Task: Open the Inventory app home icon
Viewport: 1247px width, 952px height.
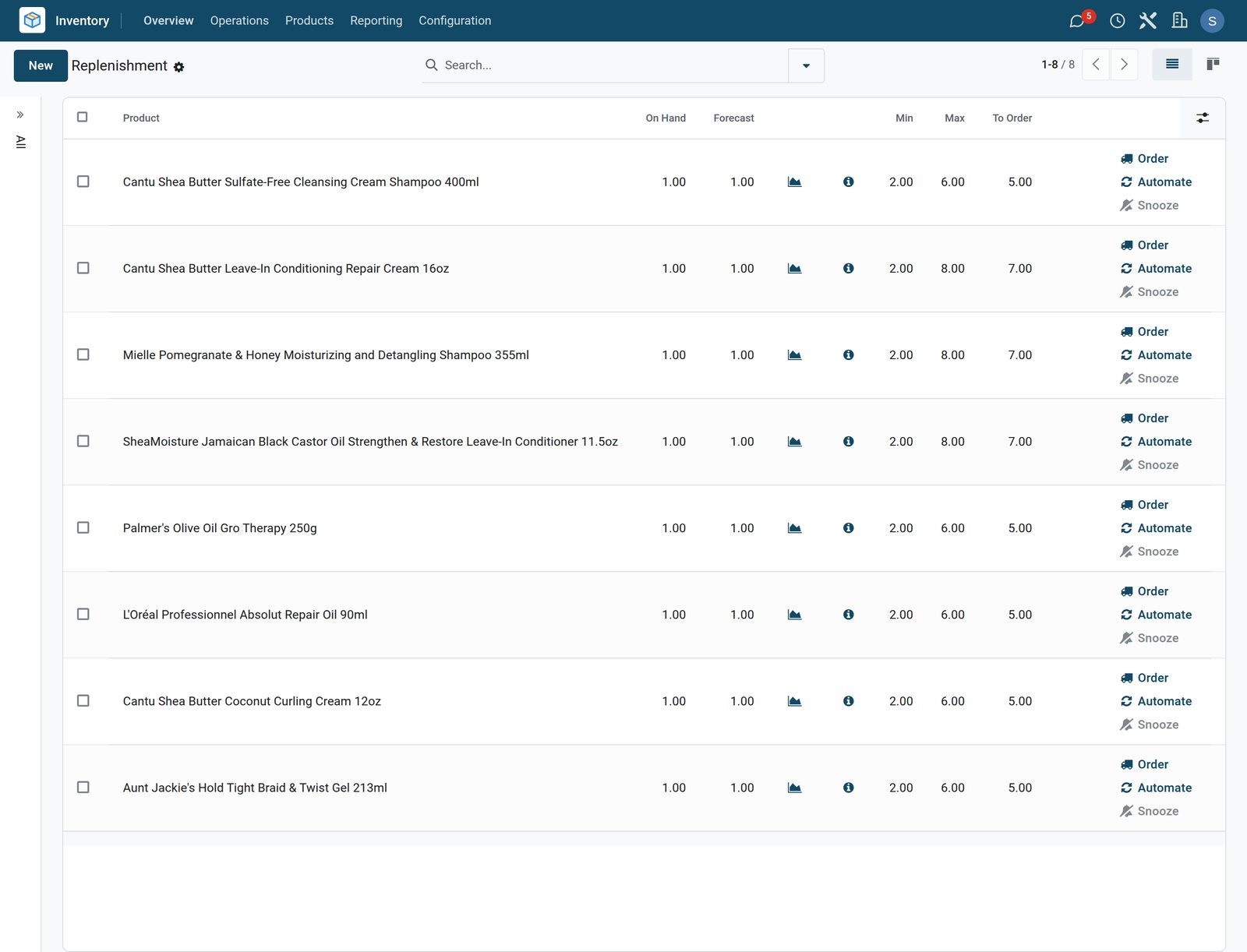Action: (x=32, y=20)
